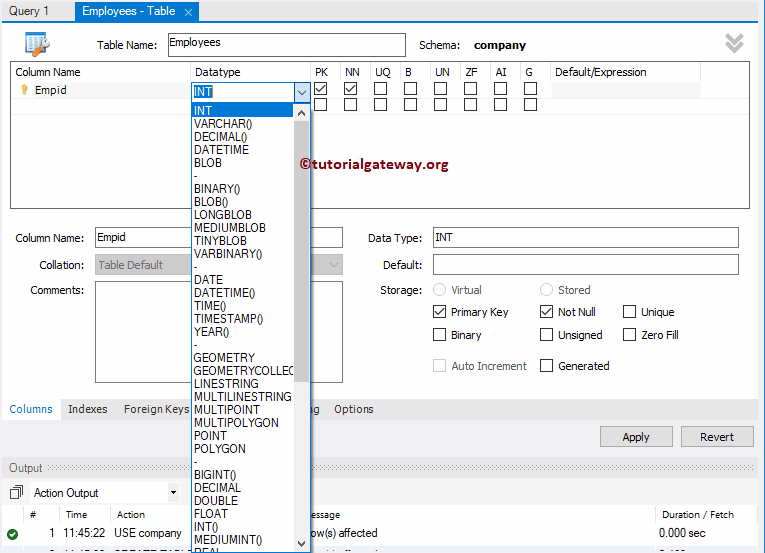This screenshot has width=765, height=553.
Task: Open the Indexes tab
Action: [x=88, y=409]
